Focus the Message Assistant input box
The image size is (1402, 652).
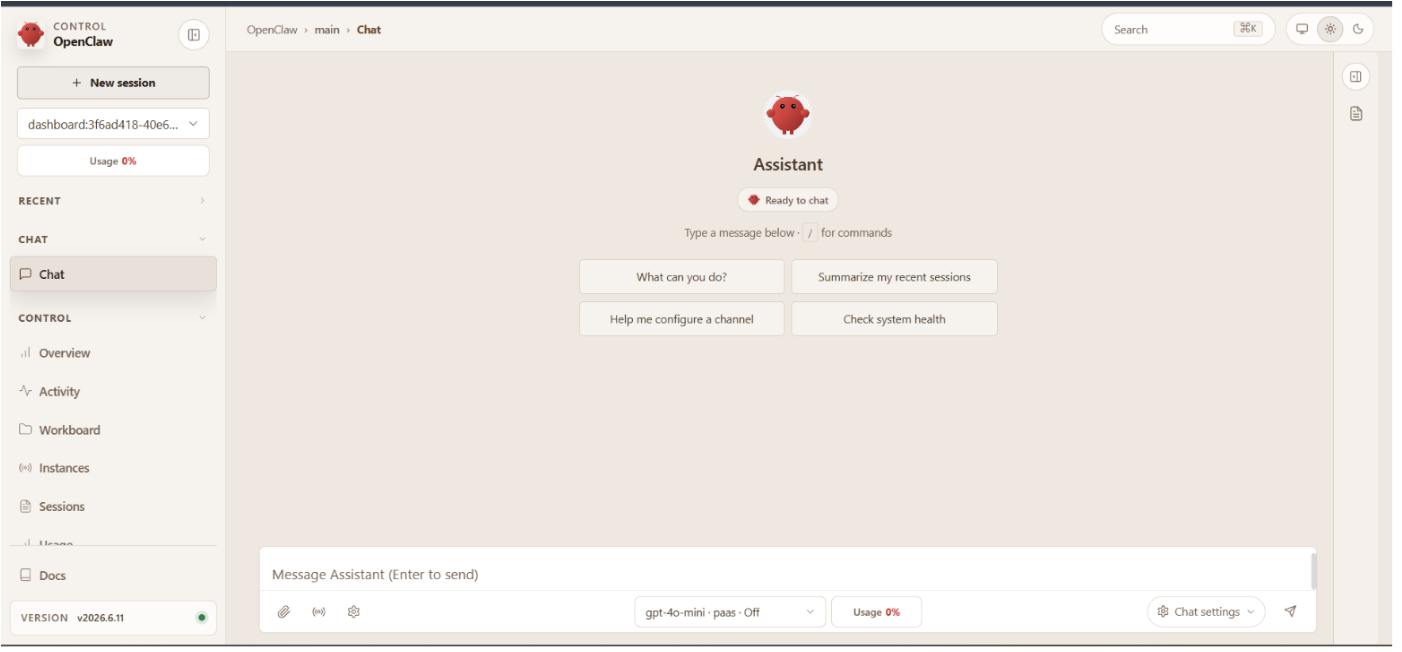[x=785, y=574]
